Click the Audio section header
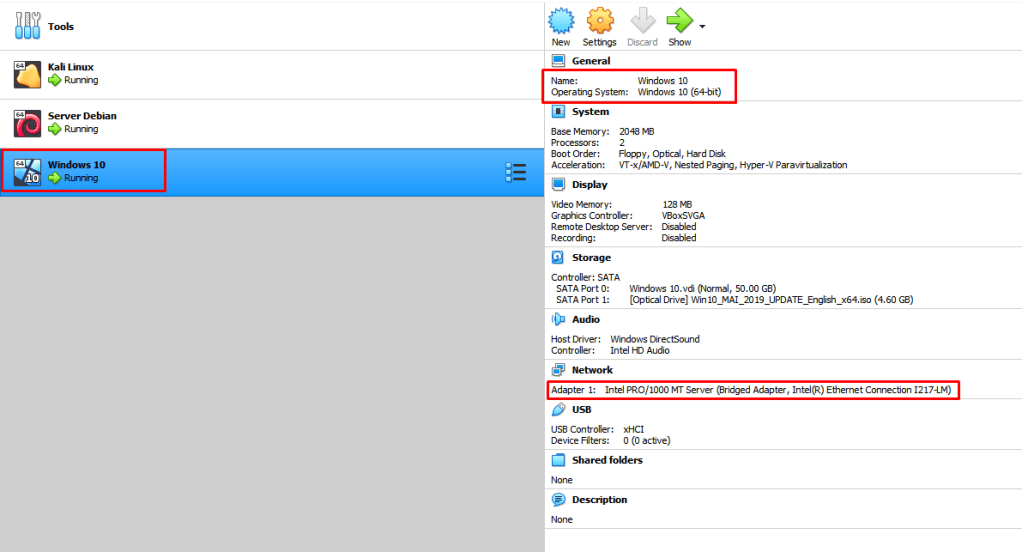Screen dimensions: 1022x552 (585, 320)
